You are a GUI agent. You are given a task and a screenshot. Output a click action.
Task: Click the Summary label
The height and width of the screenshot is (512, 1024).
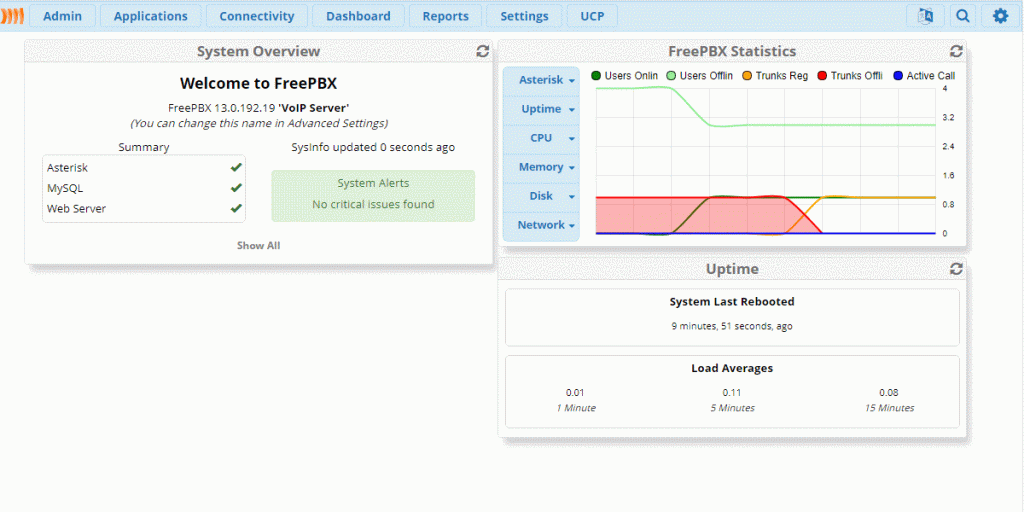[144, 148]
